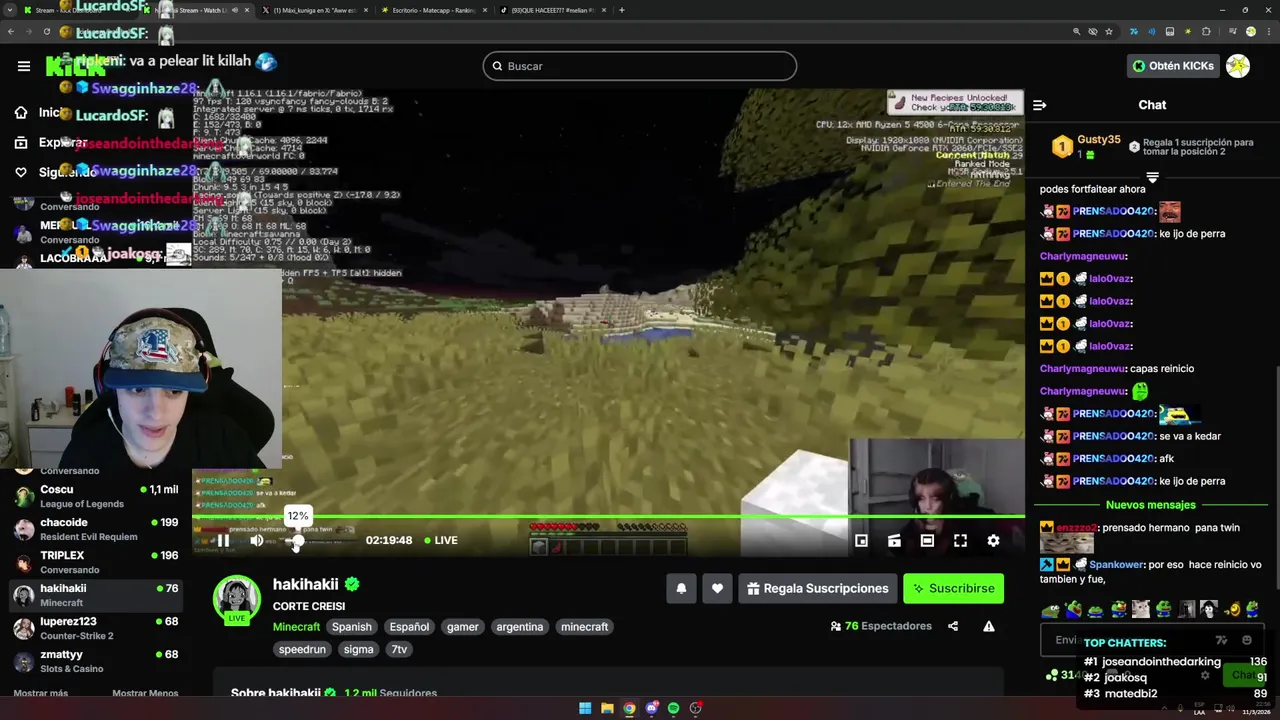
Task: Open Spotify from taskbar
Action: [x=673, y=708]
